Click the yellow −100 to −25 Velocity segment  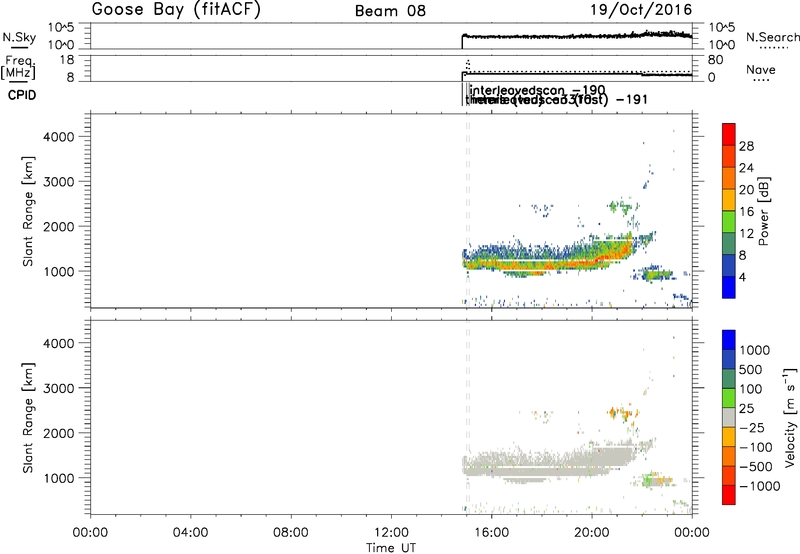[729, 437]
